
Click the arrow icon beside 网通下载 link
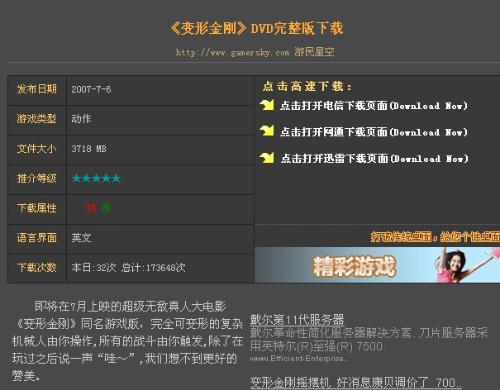(x=267, y=131)
